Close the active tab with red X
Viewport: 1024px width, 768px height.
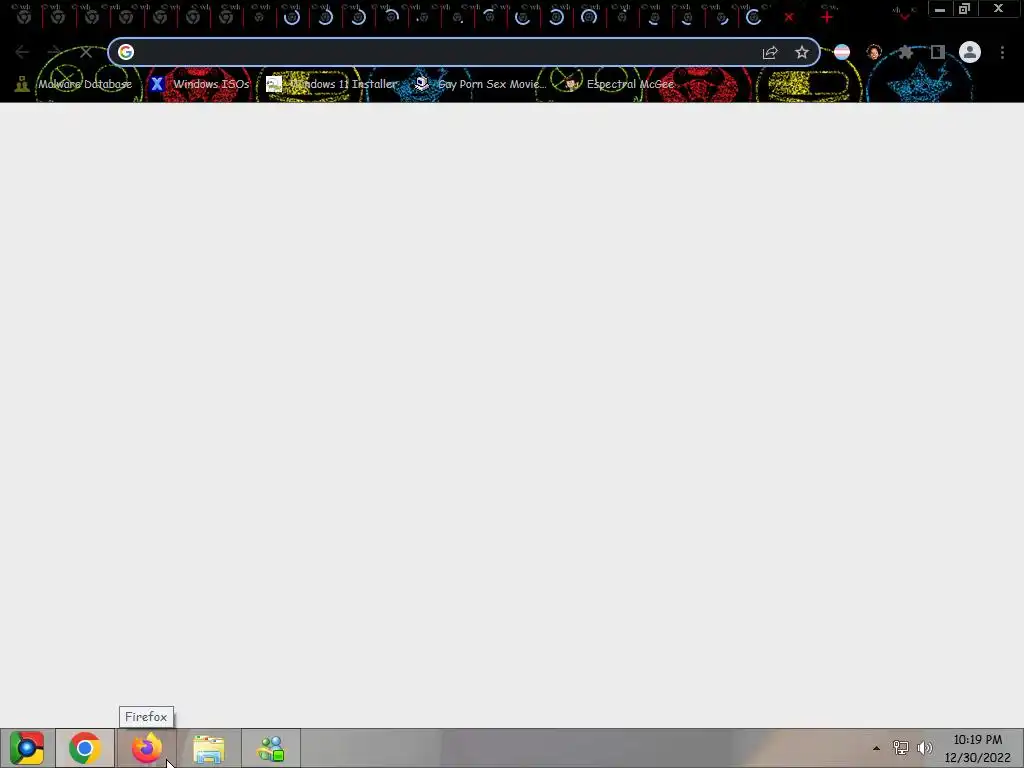tap(789, 17)
